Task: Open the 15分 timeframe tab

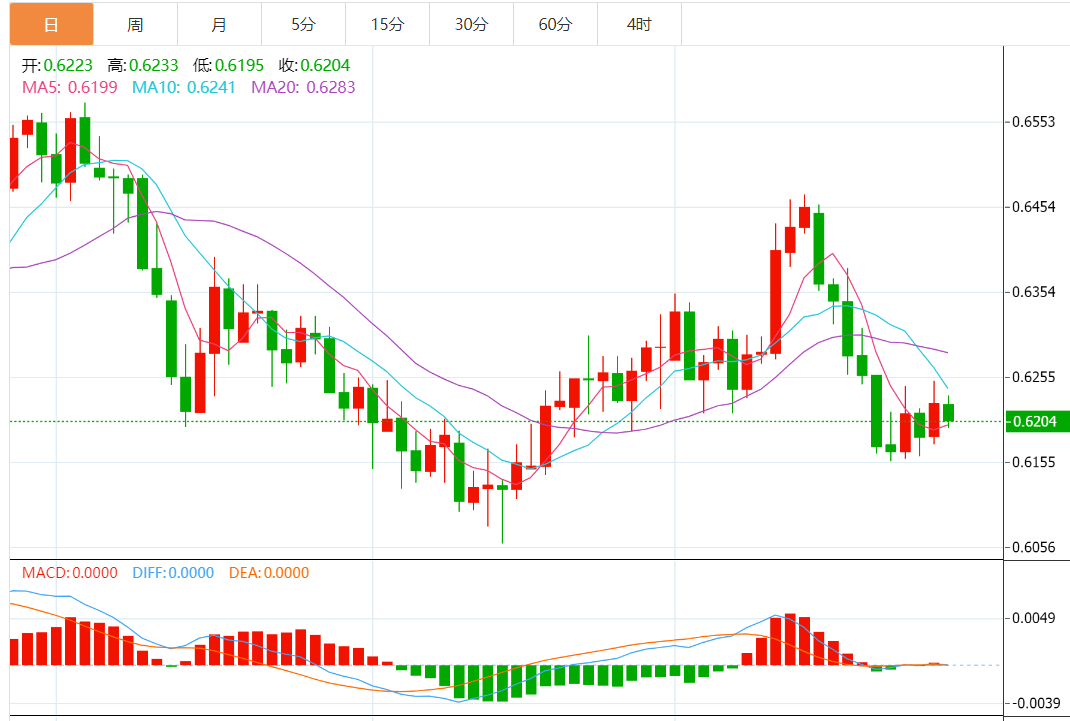Action: [x=387, y=25]
